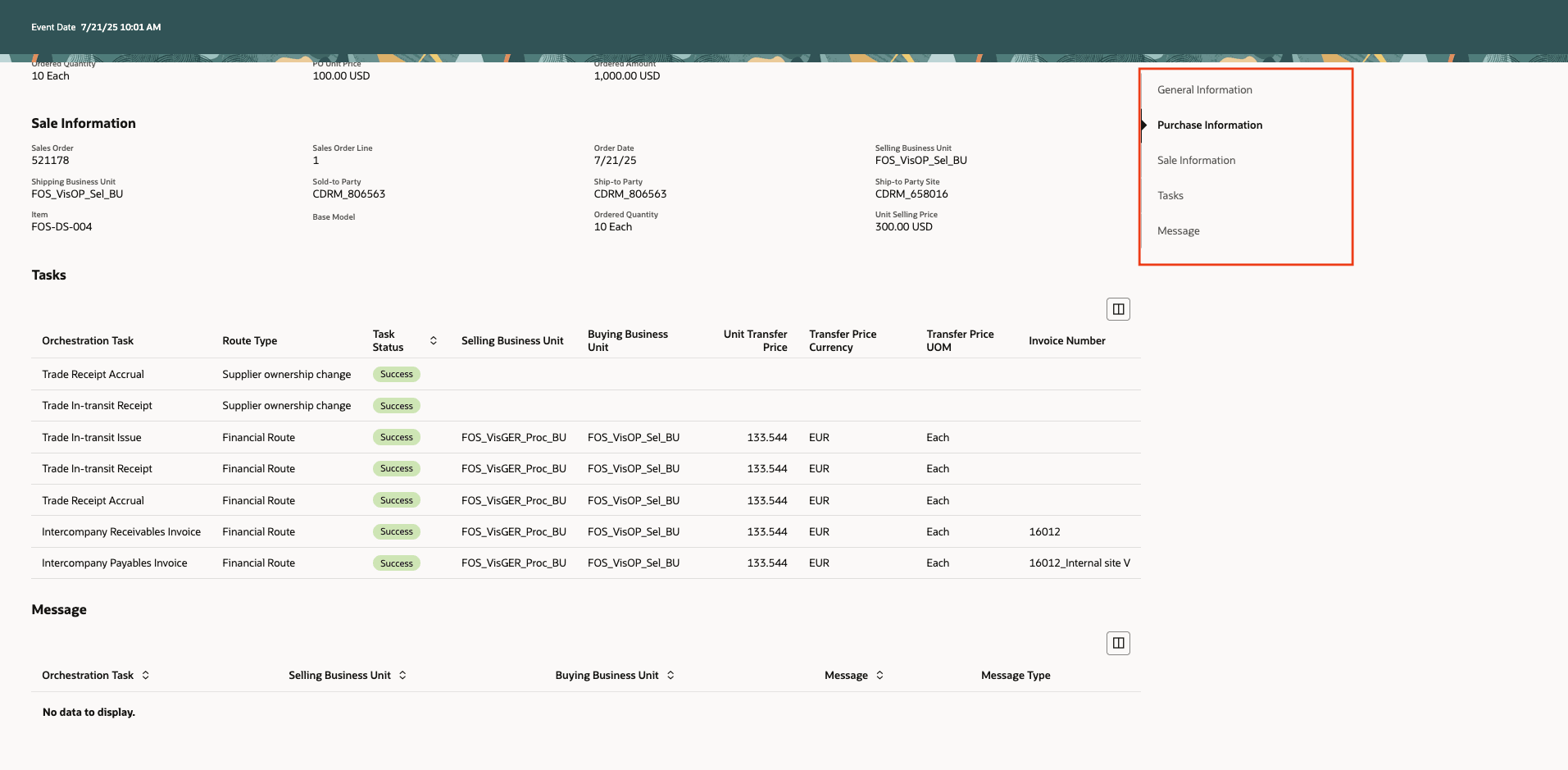This screenshot has height=770, width=1568.
Task: Click the Sale Information section heading
Action: (x=84, y=124)
